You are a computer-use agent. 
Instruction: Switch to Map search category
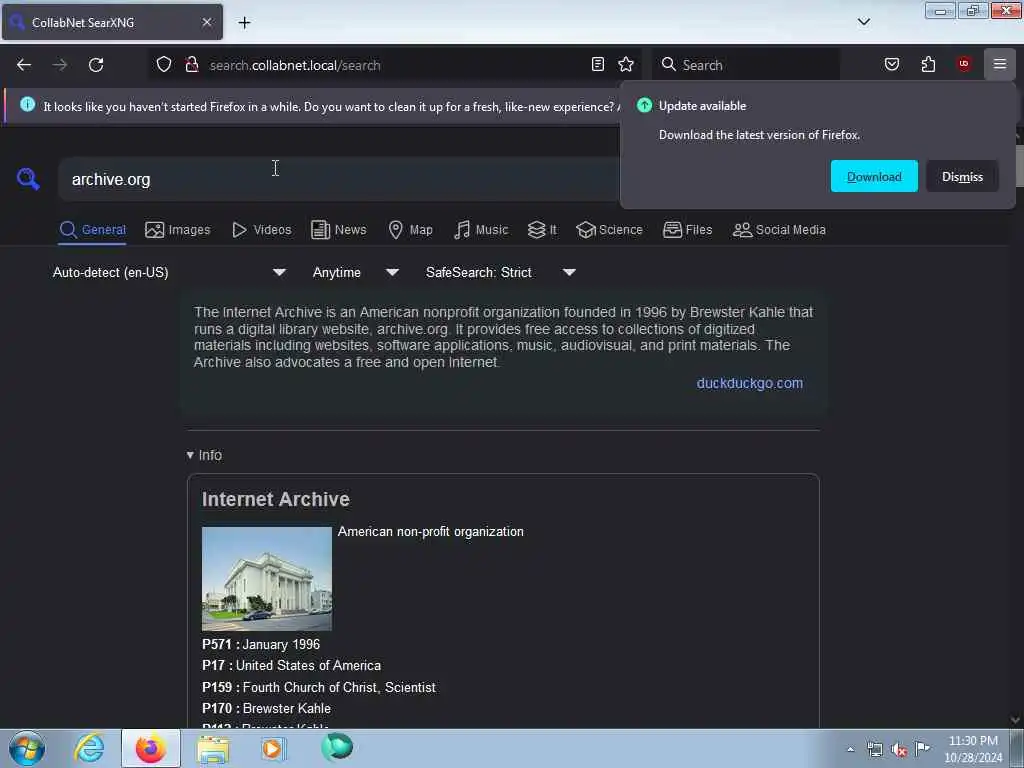(410, 230)
